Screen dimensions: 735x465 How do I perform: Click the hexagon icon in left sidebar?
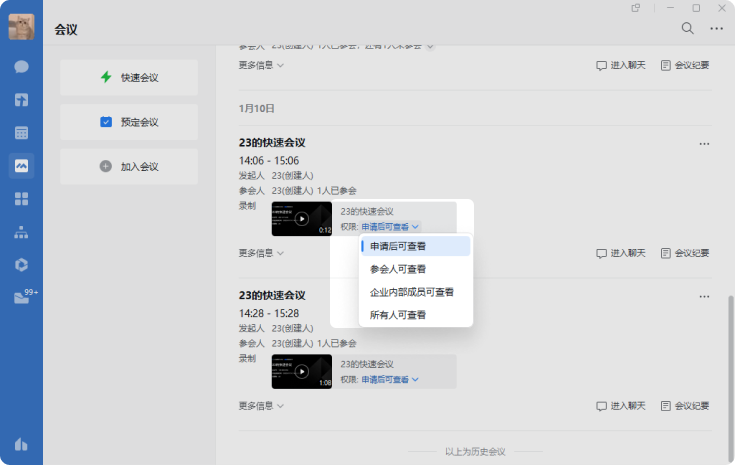click(x=21, y=264)
